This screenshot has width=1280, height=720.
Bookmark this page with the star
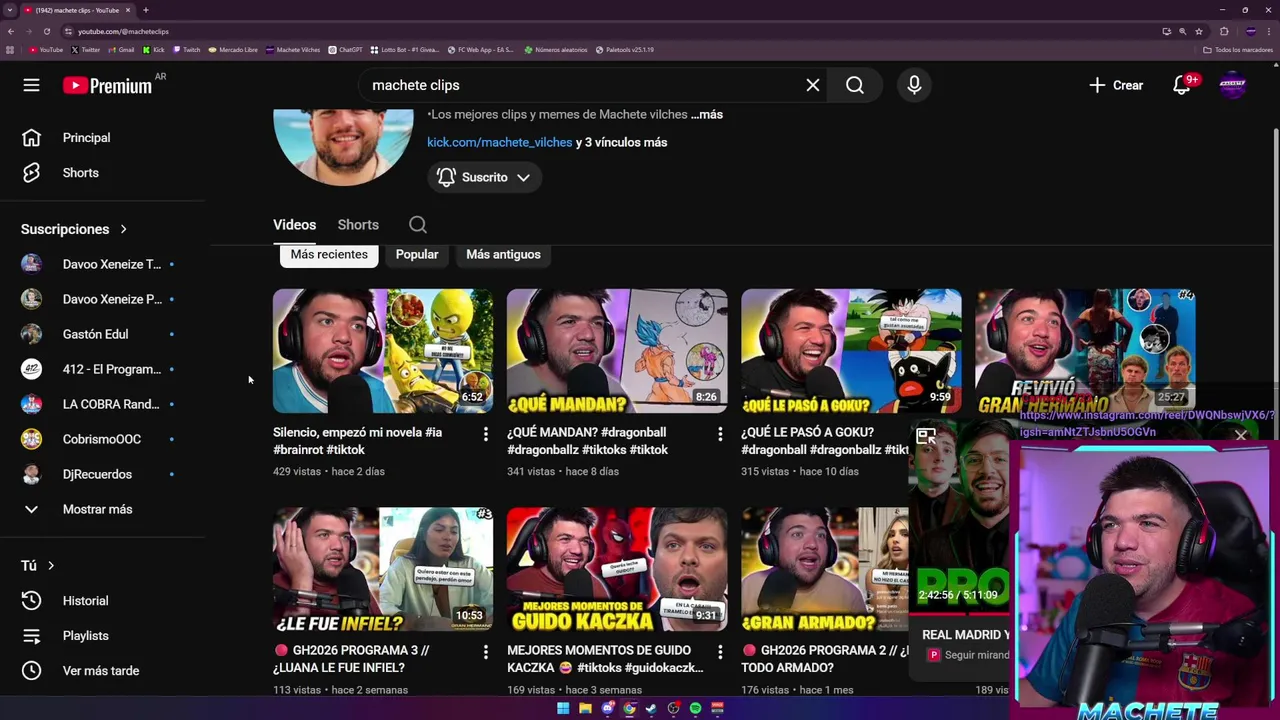[x=1199, y=31]
